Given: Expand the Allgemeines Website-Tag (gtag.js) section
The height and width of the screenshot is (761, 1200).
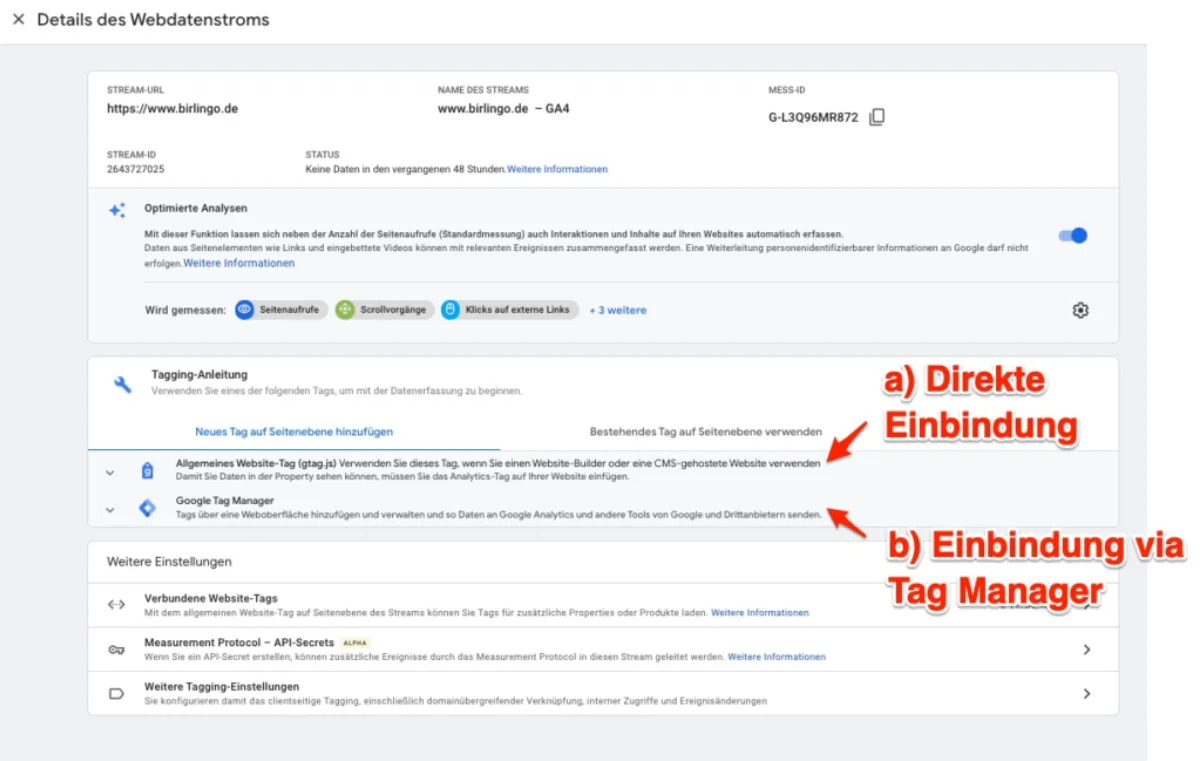Looking at the screenshot, I should [109, 472].
